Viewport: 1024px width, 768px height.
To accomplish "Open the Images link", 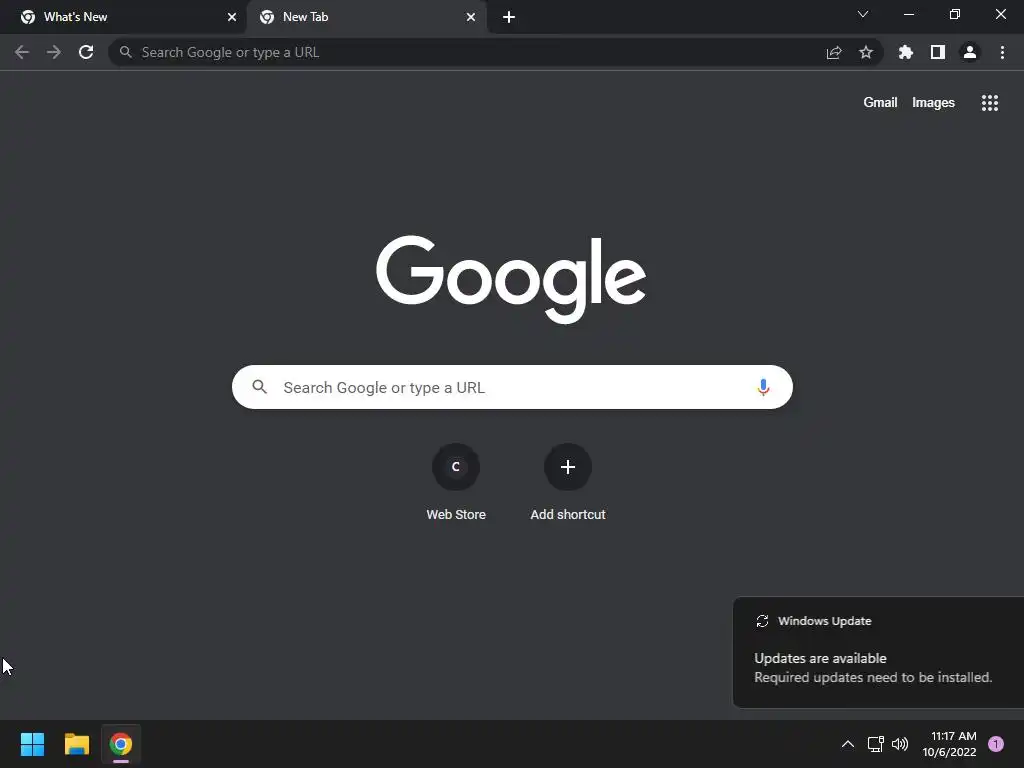I will coord(933,103).
